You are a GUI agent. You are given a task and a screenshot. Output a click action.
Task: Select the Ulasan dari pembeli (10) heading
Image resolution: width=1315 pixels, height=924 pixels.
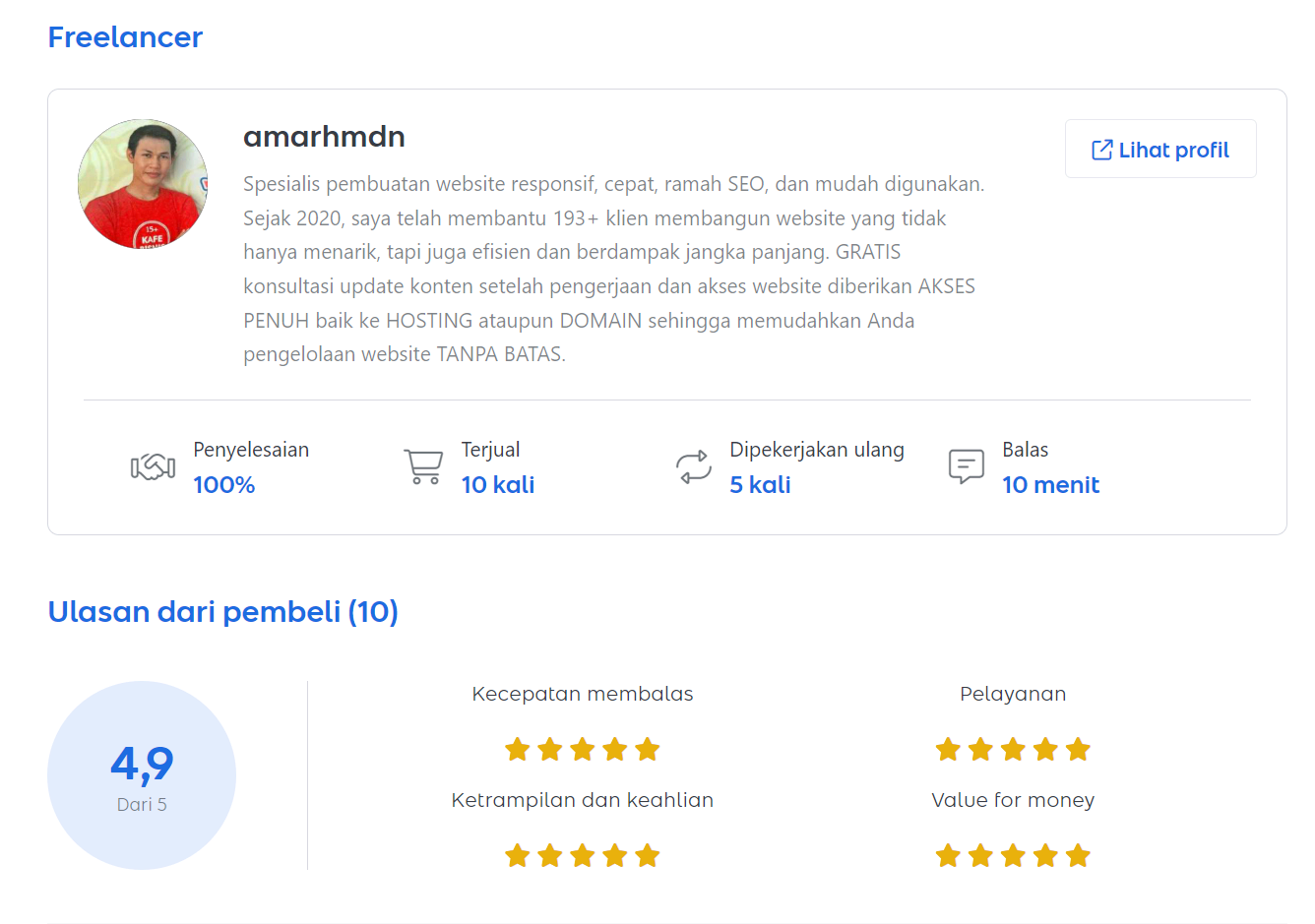223,612
